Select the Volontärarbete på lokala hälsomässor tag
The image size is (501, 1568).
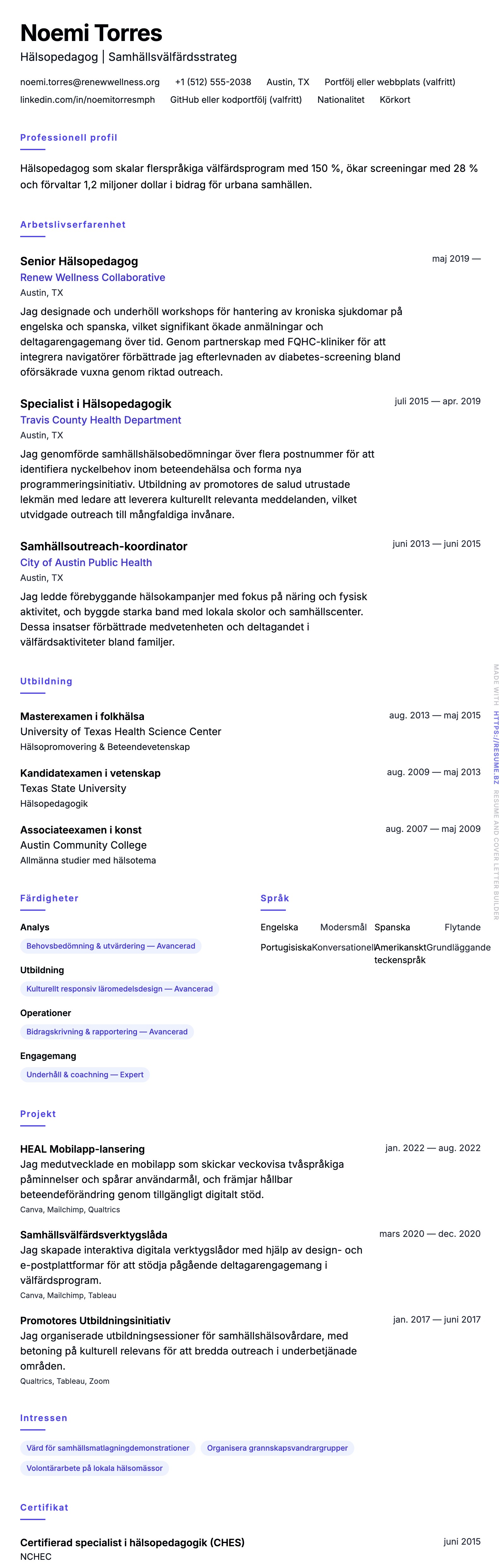[x=94, y=1468]
